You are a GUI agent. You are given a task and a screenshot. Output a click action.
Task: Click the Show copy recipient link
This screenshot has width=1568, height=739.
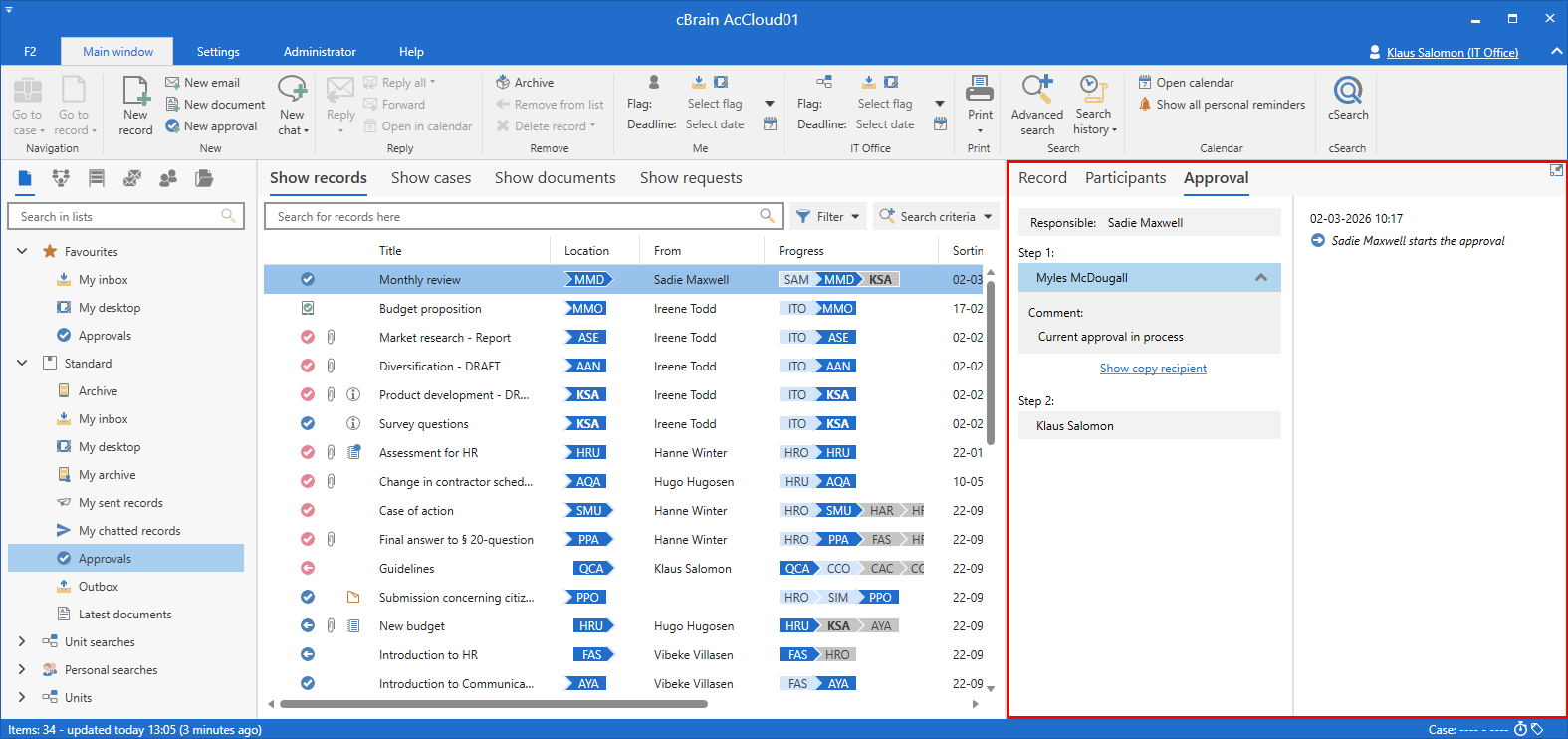1153,369
